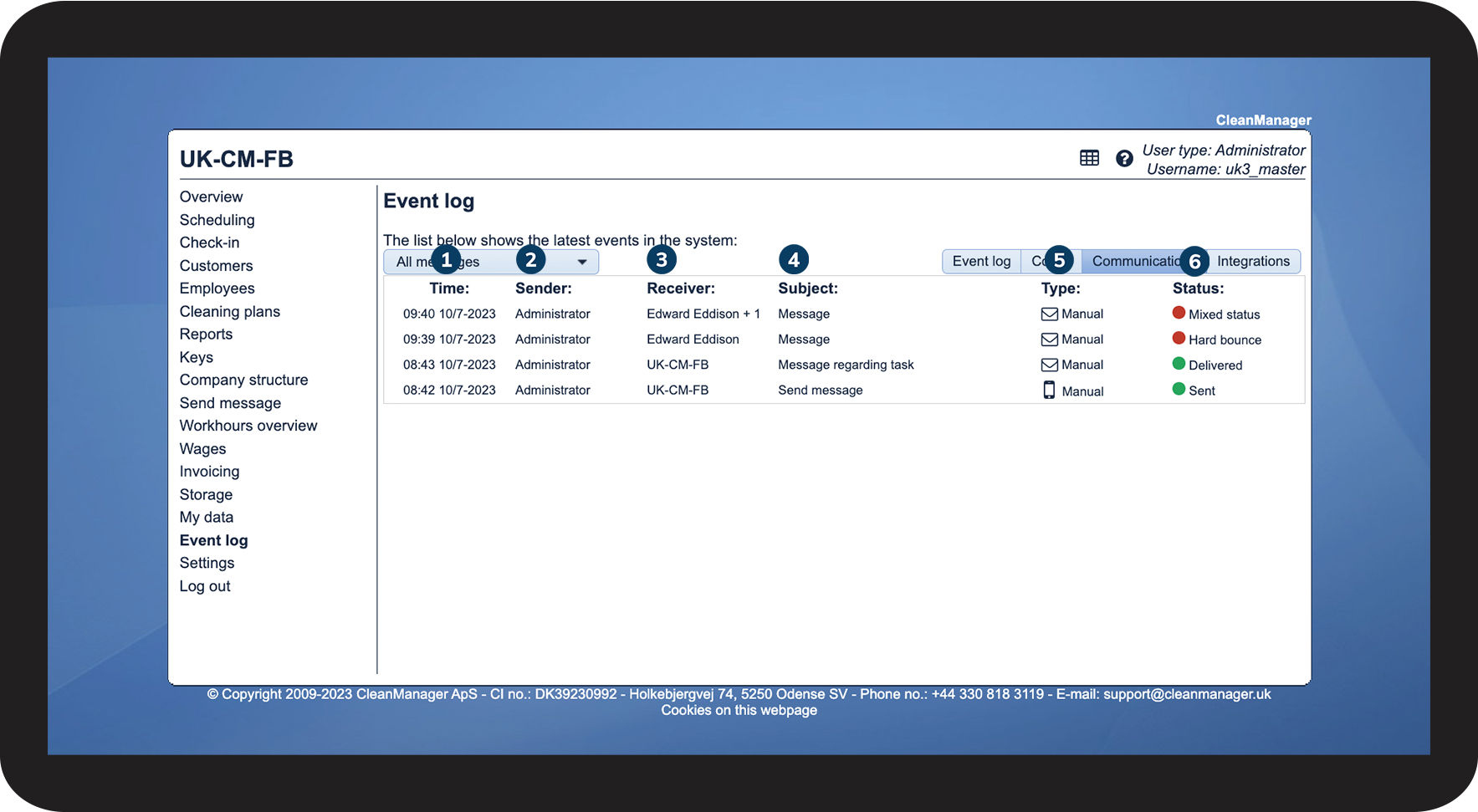Click the red Hard bounce status dot
The image size is (1478, 812).
click(1179, 338)
